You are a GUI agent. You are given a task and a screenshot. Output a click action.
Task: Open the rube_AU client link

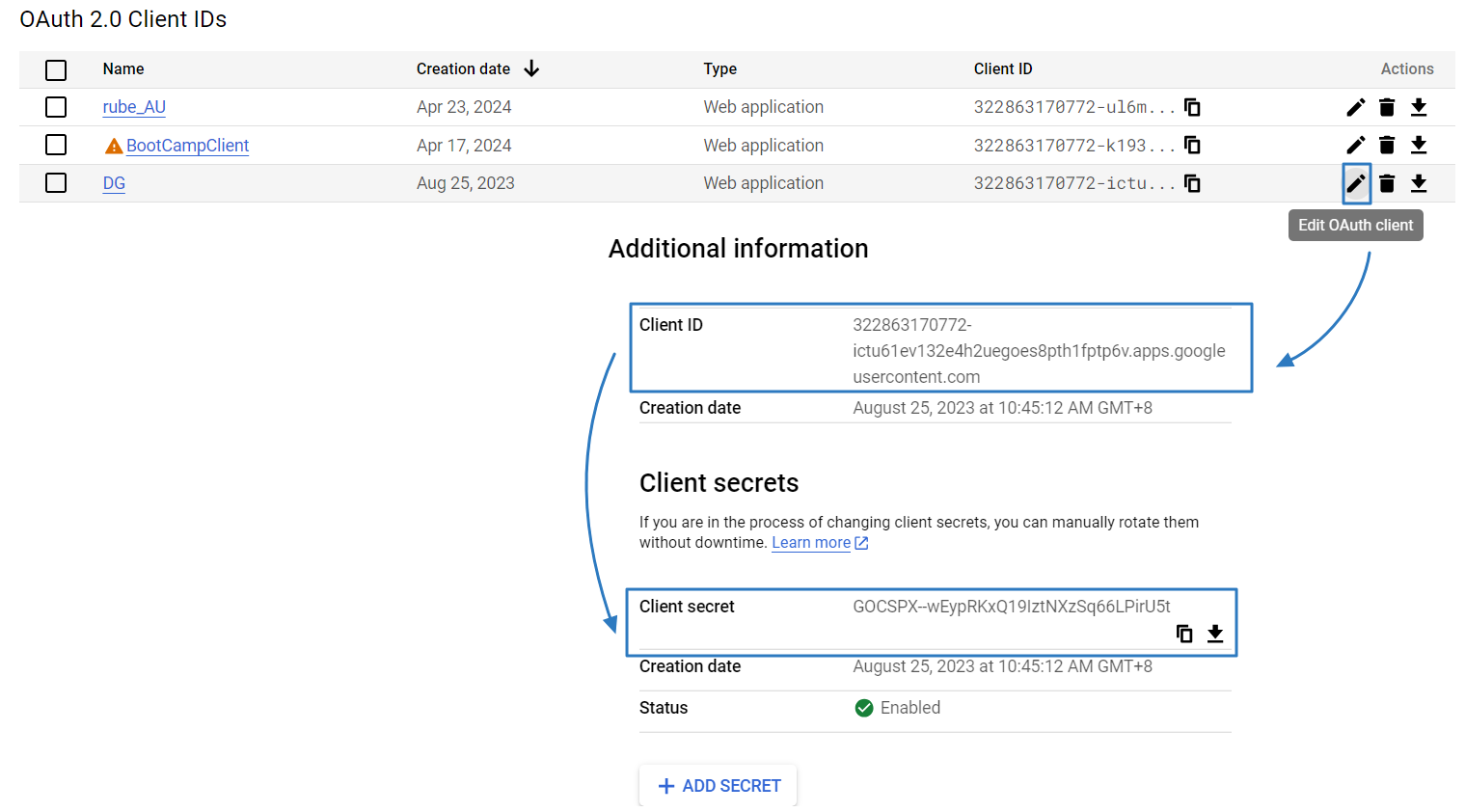[x=134, y=107]
